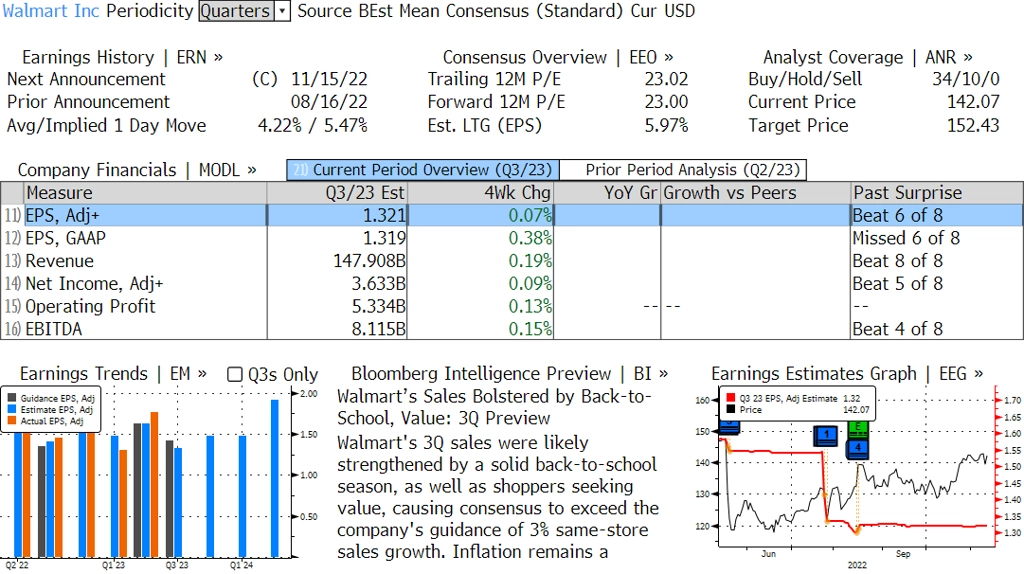Select the Revenue measure row
This screenshot has height=574, width=1024.
pos(512,261)
